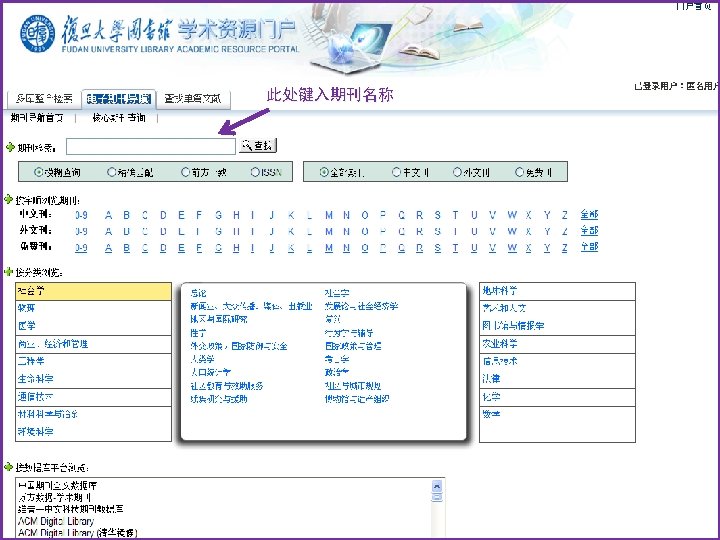Select the 全部期刊 radio option
Screen dimensions: 720x540
[x=324, y=172]
